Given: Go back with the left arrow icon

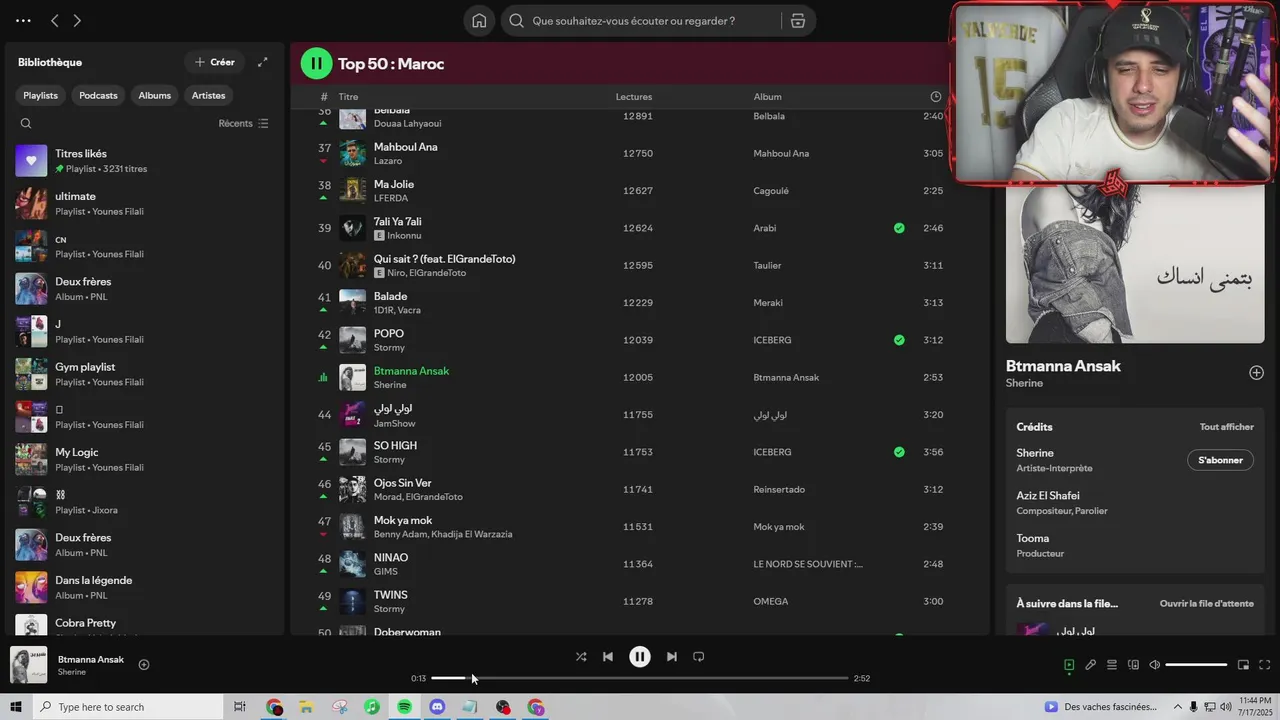Looking at the screenshot, I should (55, 21).
